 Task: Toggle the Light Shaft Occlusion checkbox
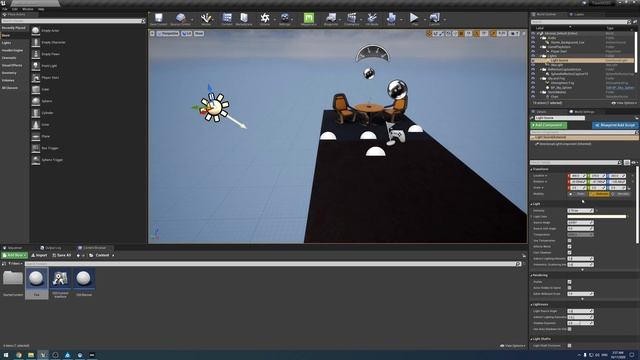pos(569,345)
